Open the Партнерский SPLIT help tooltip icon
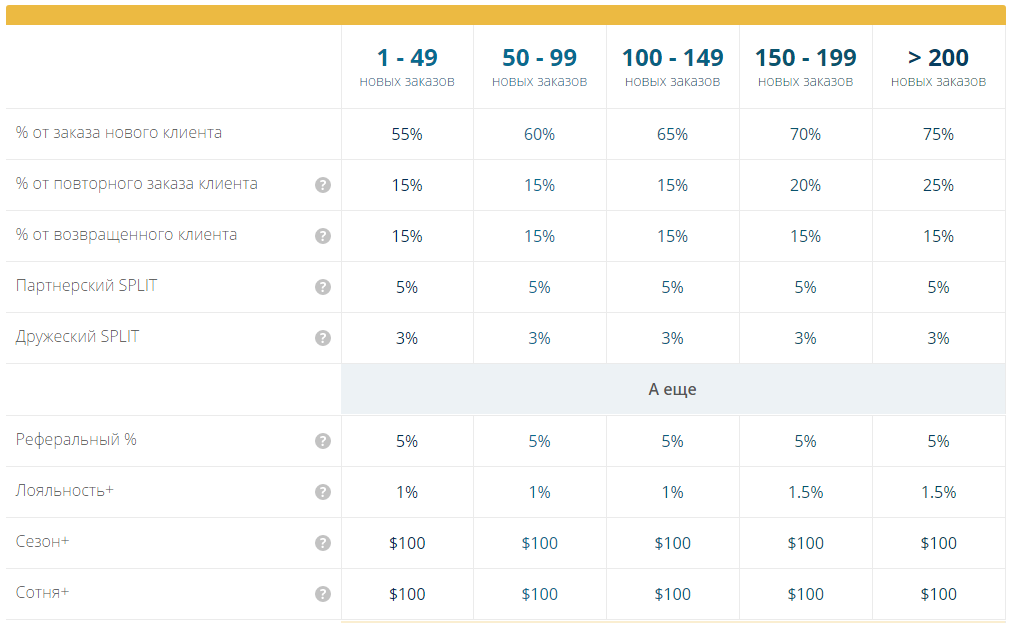1022x623 pixels. [x=323, y=287]
